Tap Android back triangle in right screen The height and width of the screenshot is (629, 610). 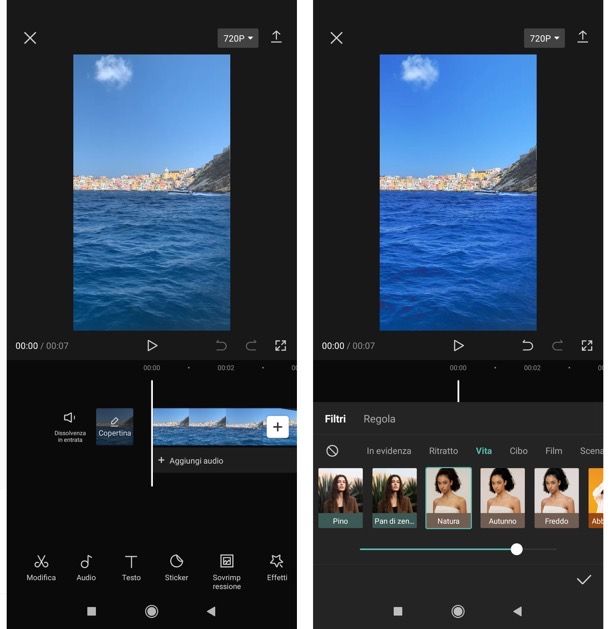[518, 611]
